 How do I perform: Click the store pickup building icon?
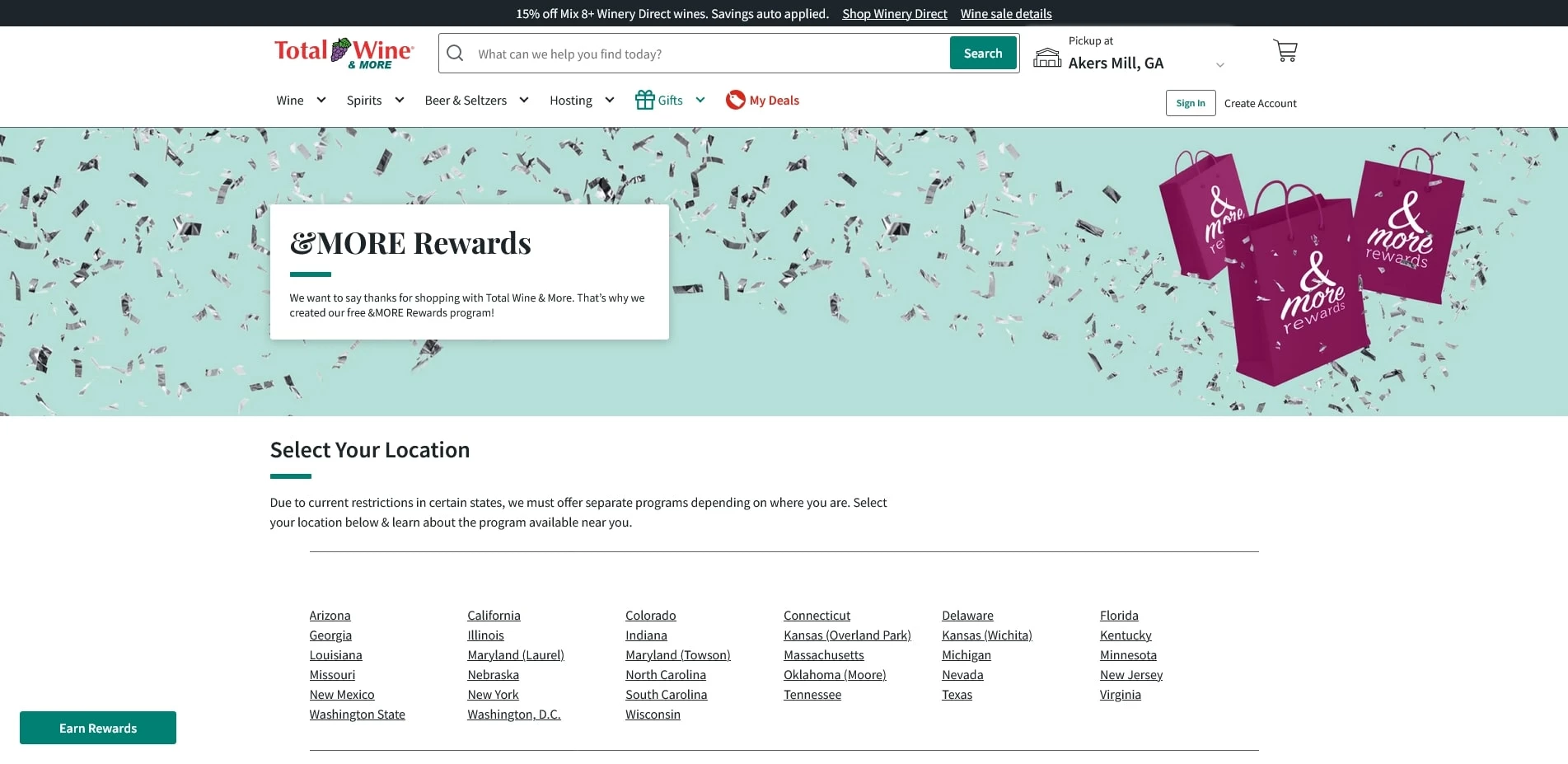[1047, 57]
